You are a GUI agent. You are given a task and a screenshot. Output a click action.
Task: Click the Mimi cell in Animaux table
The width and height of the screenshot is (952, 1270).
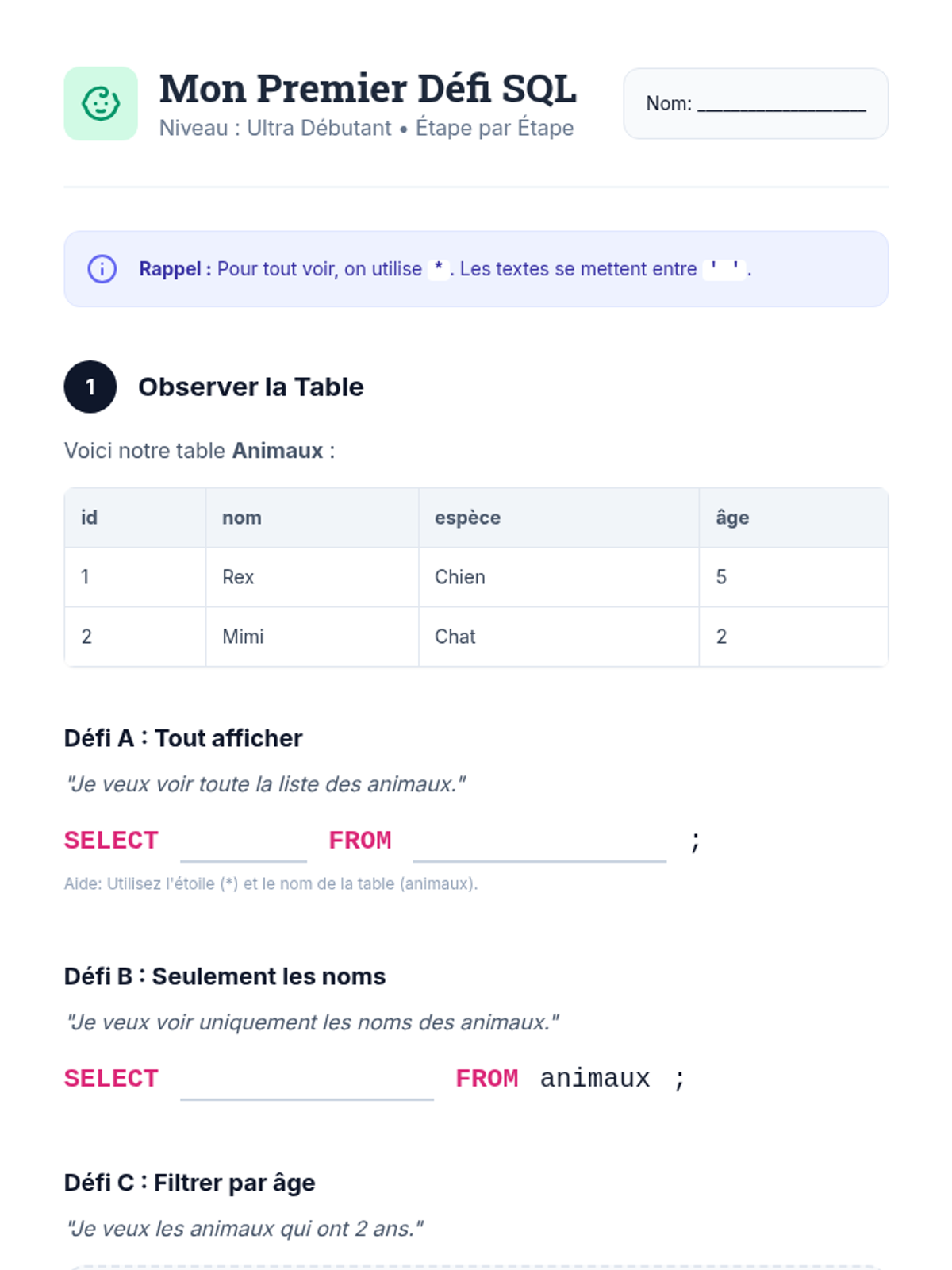pos(243,637)
